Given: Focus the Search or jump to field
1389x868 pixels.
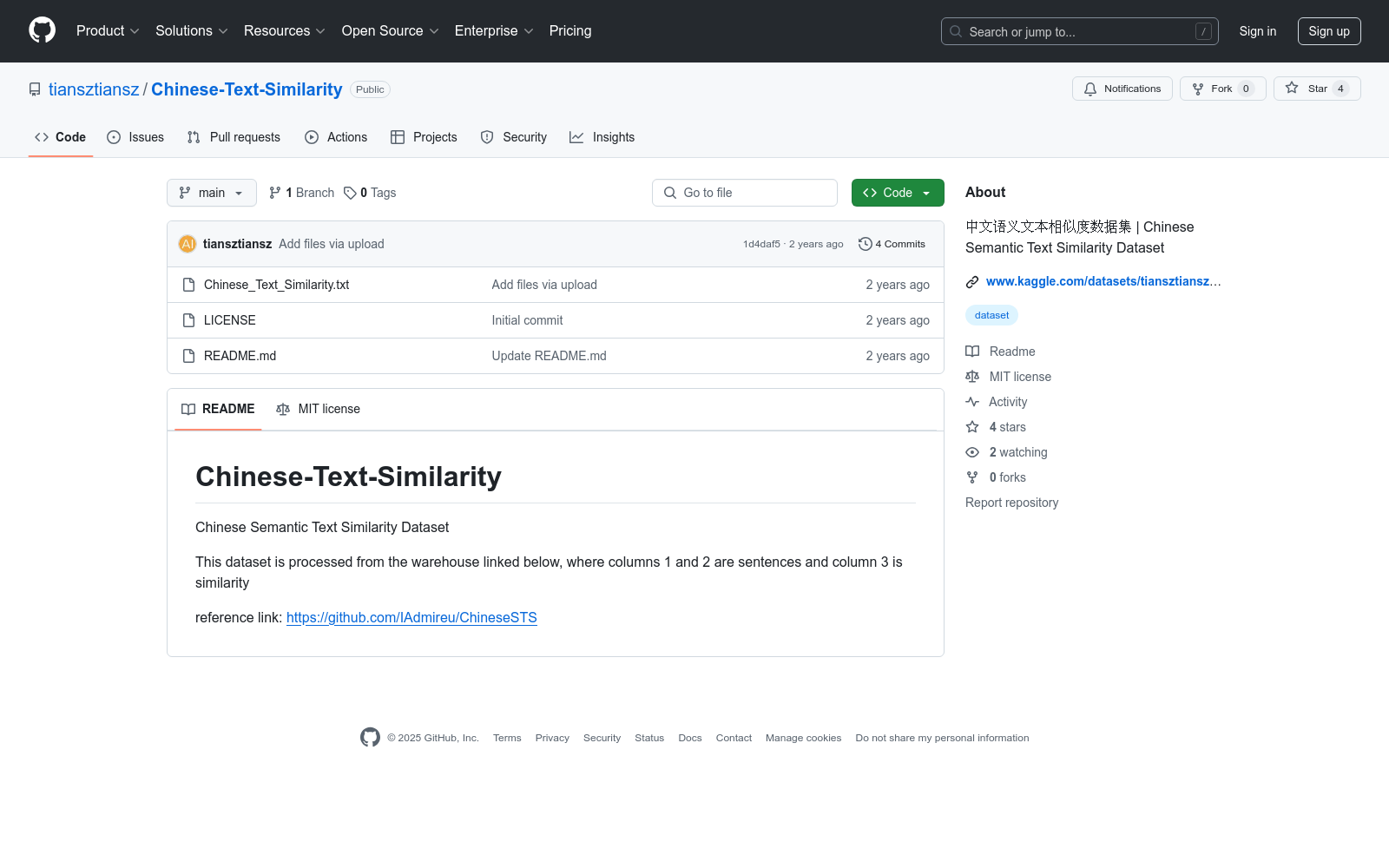Looking at the screenshot, I should click(1080, 31).
